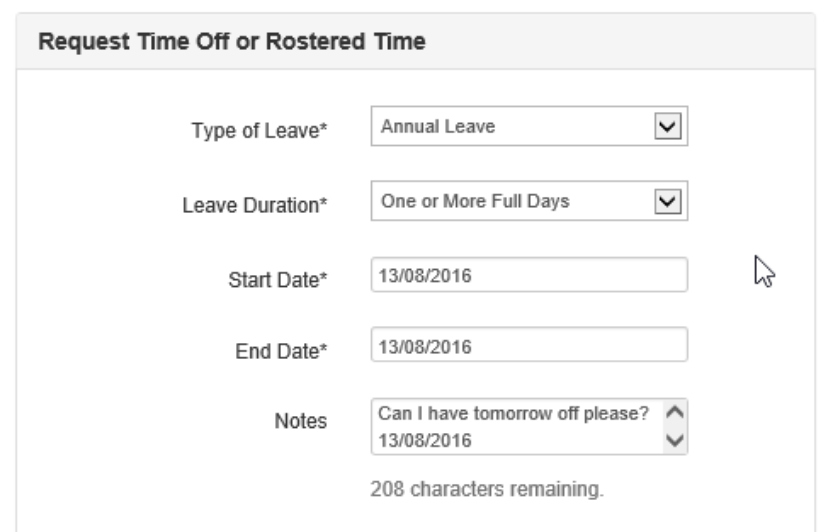
Task: Focus the End Date input field
Action: pyautogui.click(x=528, y=347)
